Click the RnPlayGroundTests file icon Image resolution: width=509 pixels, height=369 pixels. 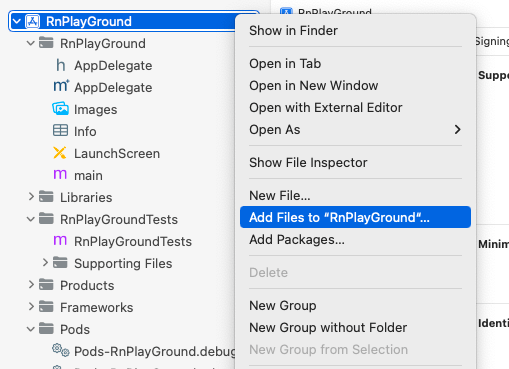click(60, 240)
